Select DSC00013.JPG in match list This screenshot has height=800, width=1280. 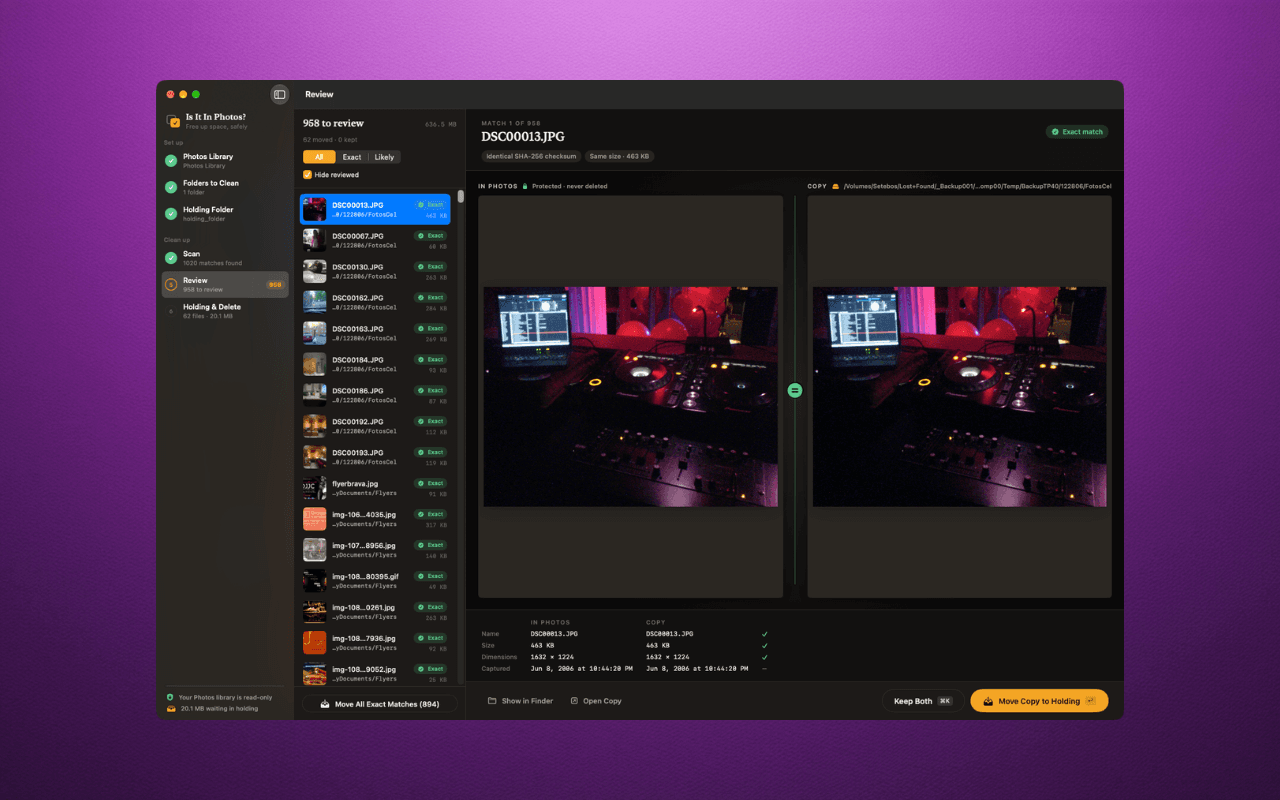[375, 209]
